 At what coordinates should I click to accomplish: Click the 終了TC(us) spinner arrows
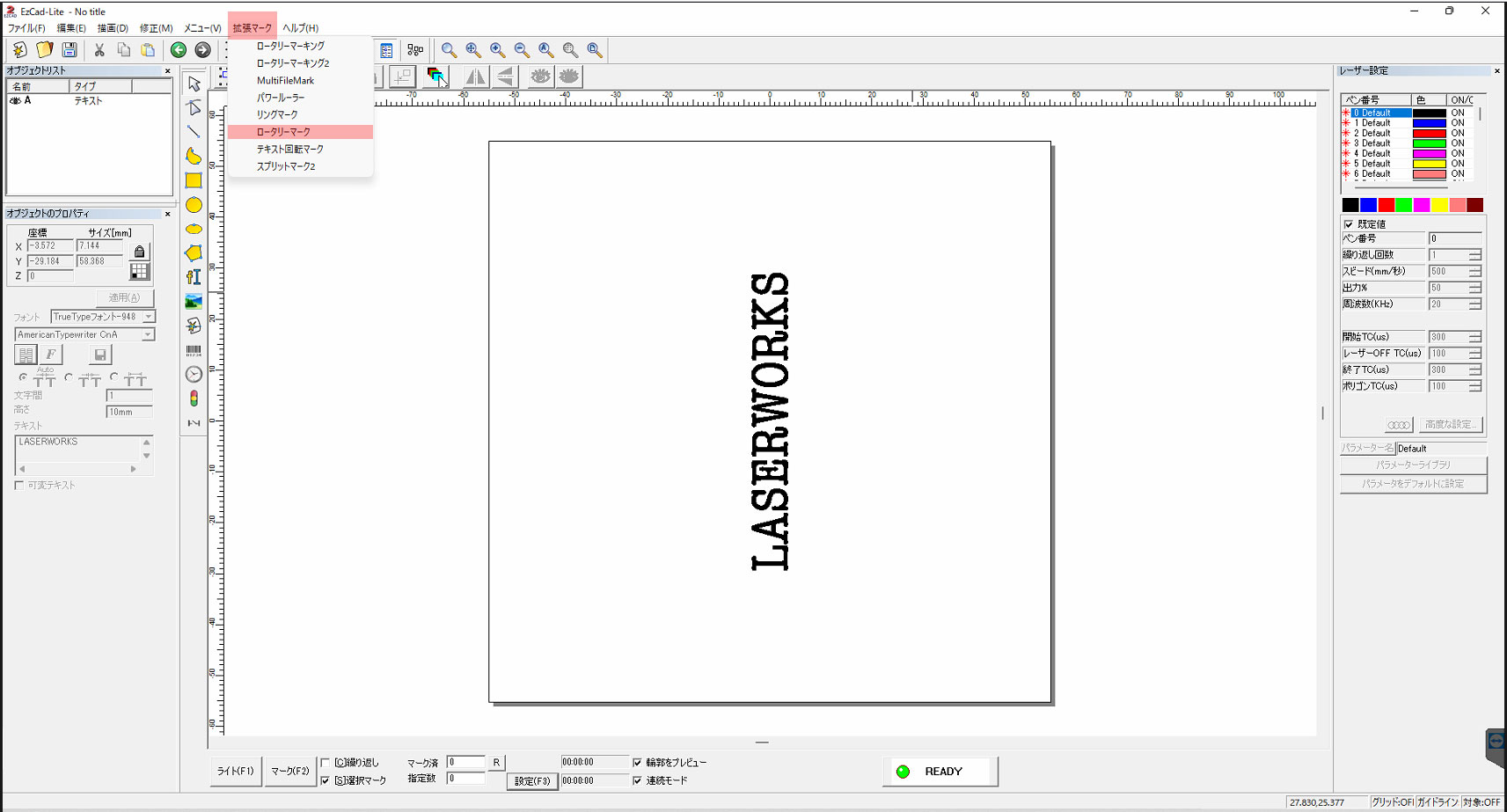tap(1475, 370)
